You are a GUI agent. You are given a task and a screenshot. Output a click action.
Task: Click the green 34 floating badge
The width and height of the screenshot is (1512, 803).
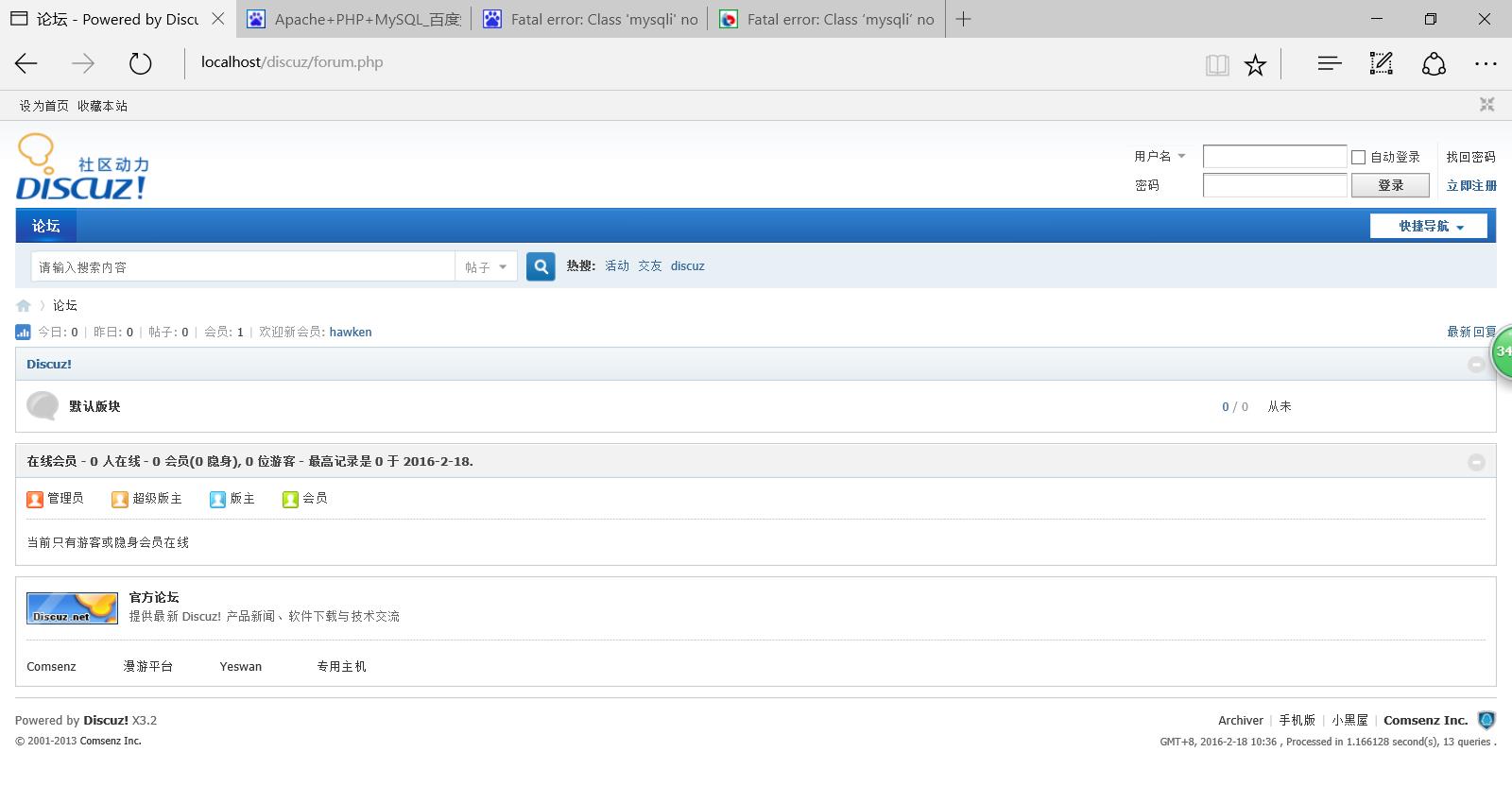pyautogui.click(x=1502, y=351)
